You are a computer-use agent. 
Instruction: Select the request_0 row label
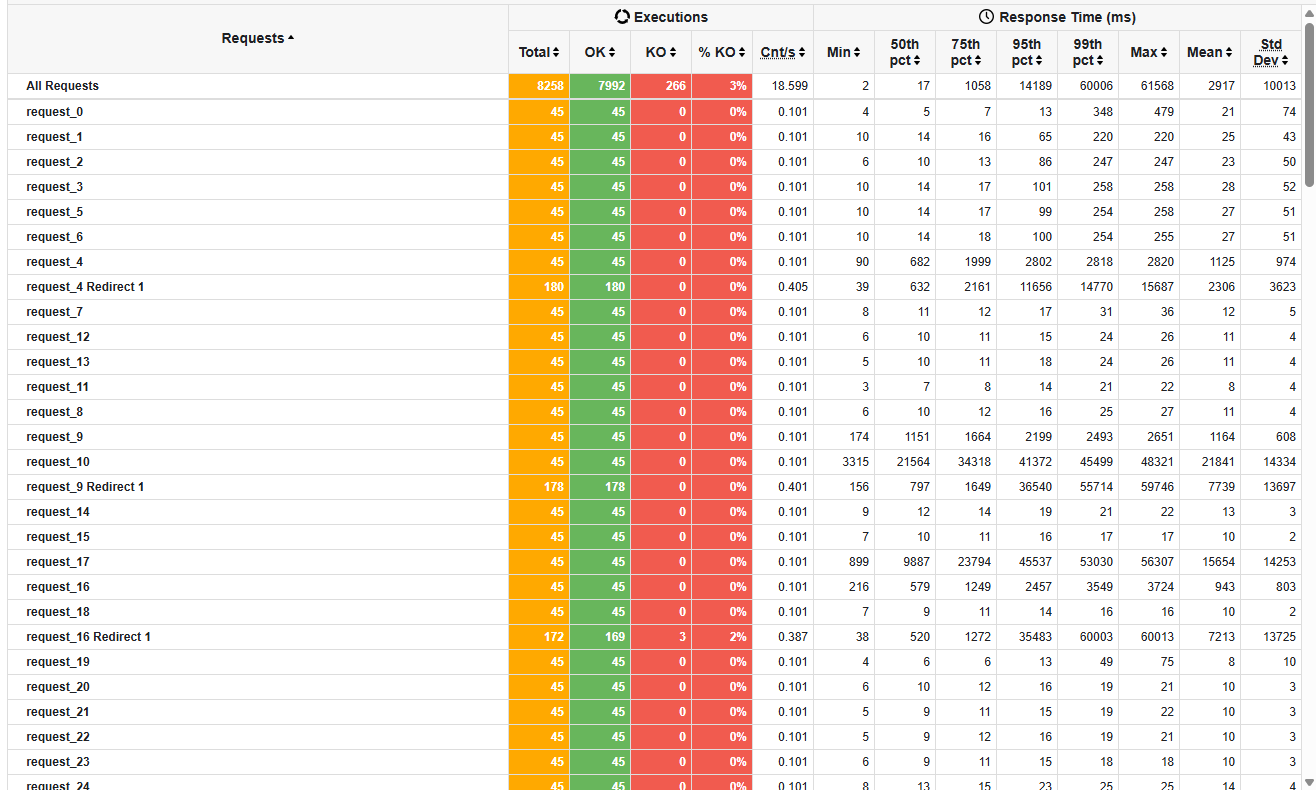54,112
